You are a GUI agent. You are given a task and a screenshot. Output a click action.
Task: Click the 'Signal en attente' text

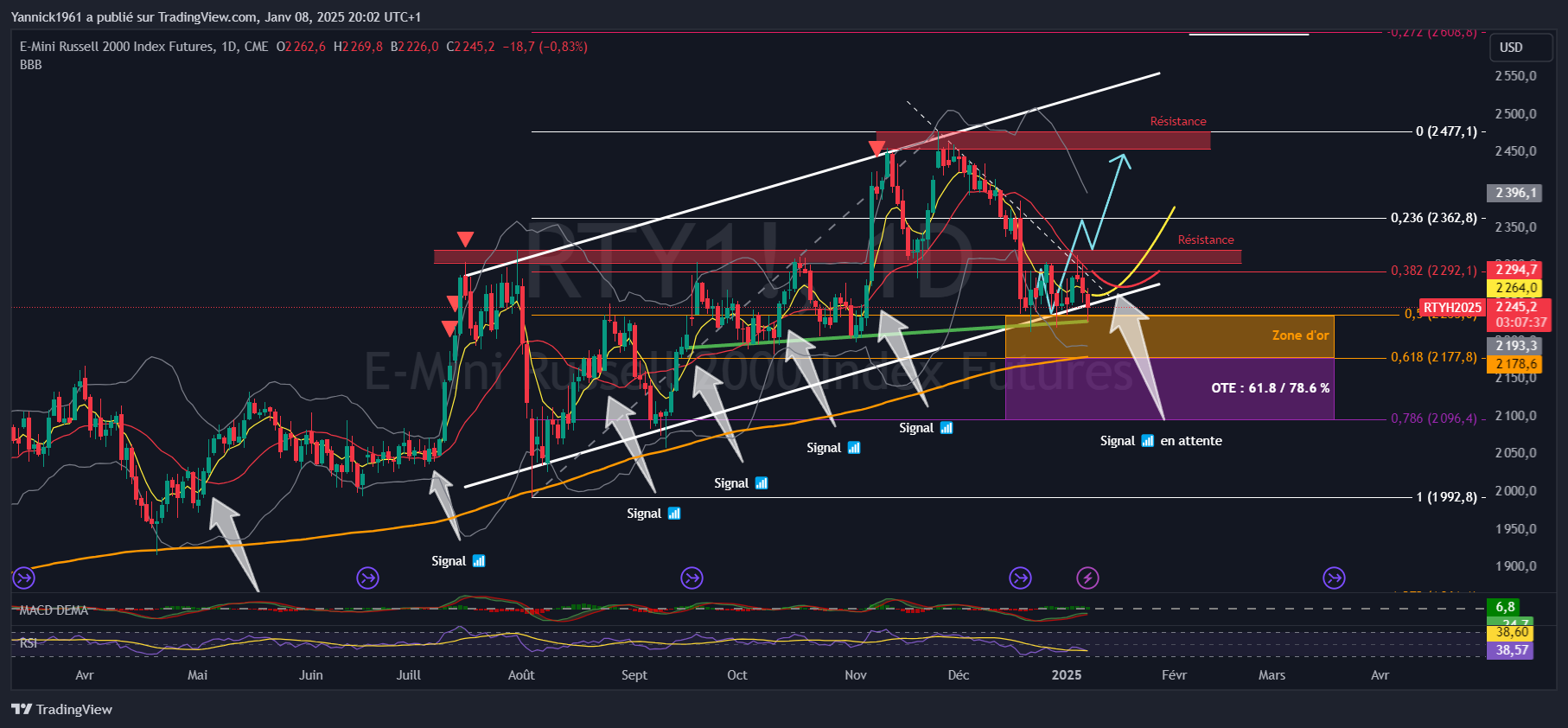pyautogui.click(x=1161, y=441)
